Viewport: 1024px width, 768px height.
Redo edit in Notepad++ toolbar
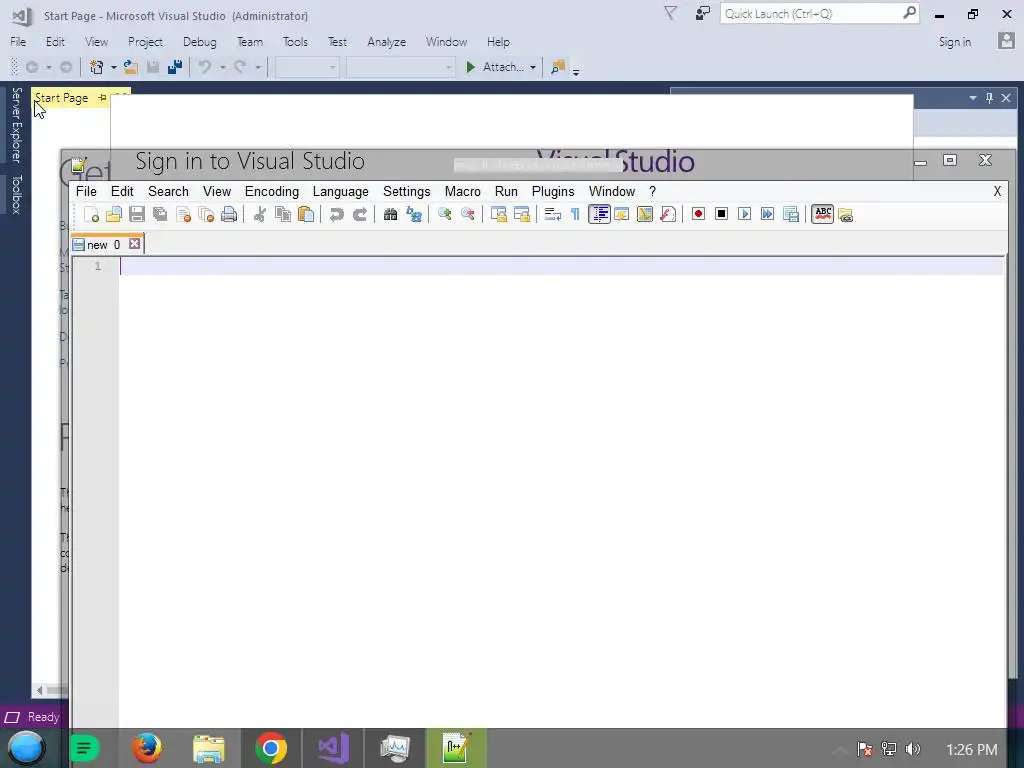[360, 214]
